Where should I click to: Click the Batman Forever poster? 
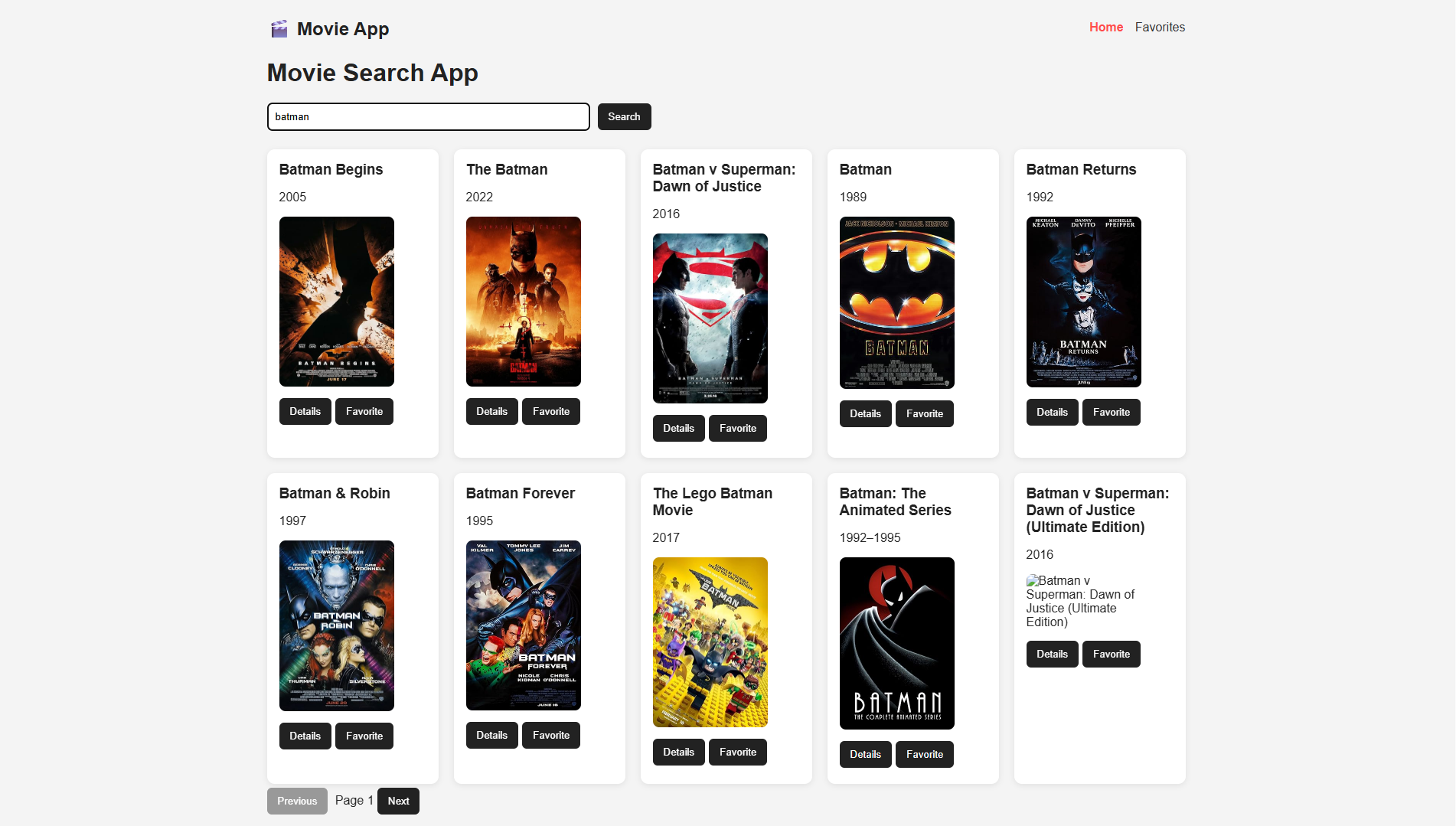(524, 625)
